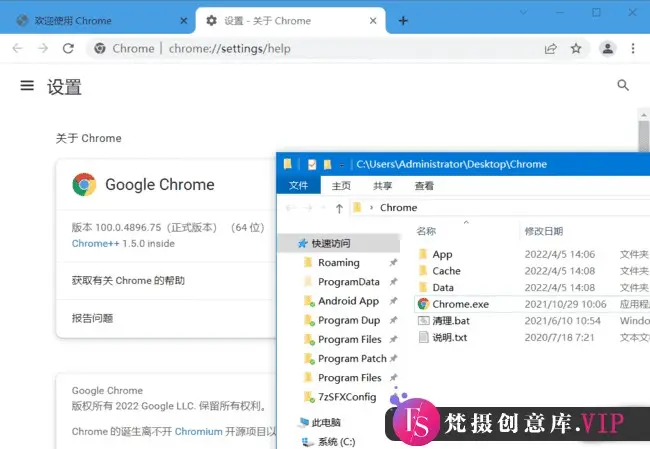Select the Program Dup quick access folder
The width and height of the screenshot is (650, 449).
349,320
